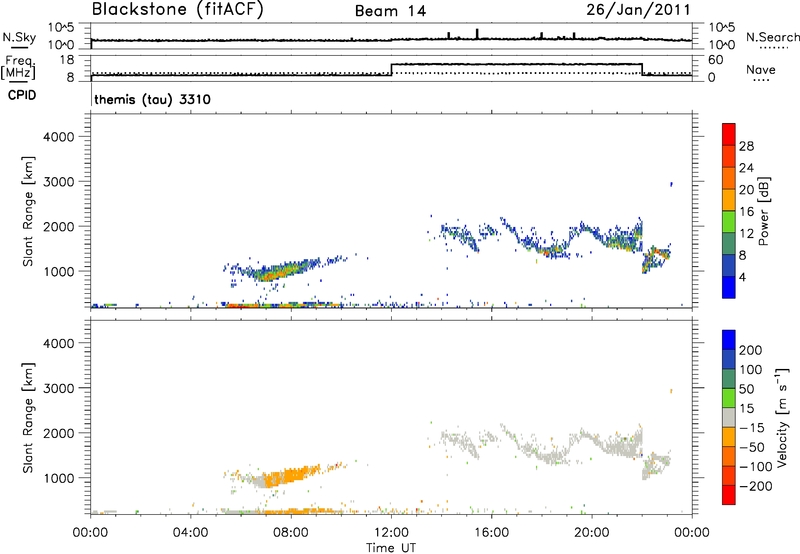800x554 pixels.
Task: Click the Blackstone (fitACF) title
Action: (178, 9)
